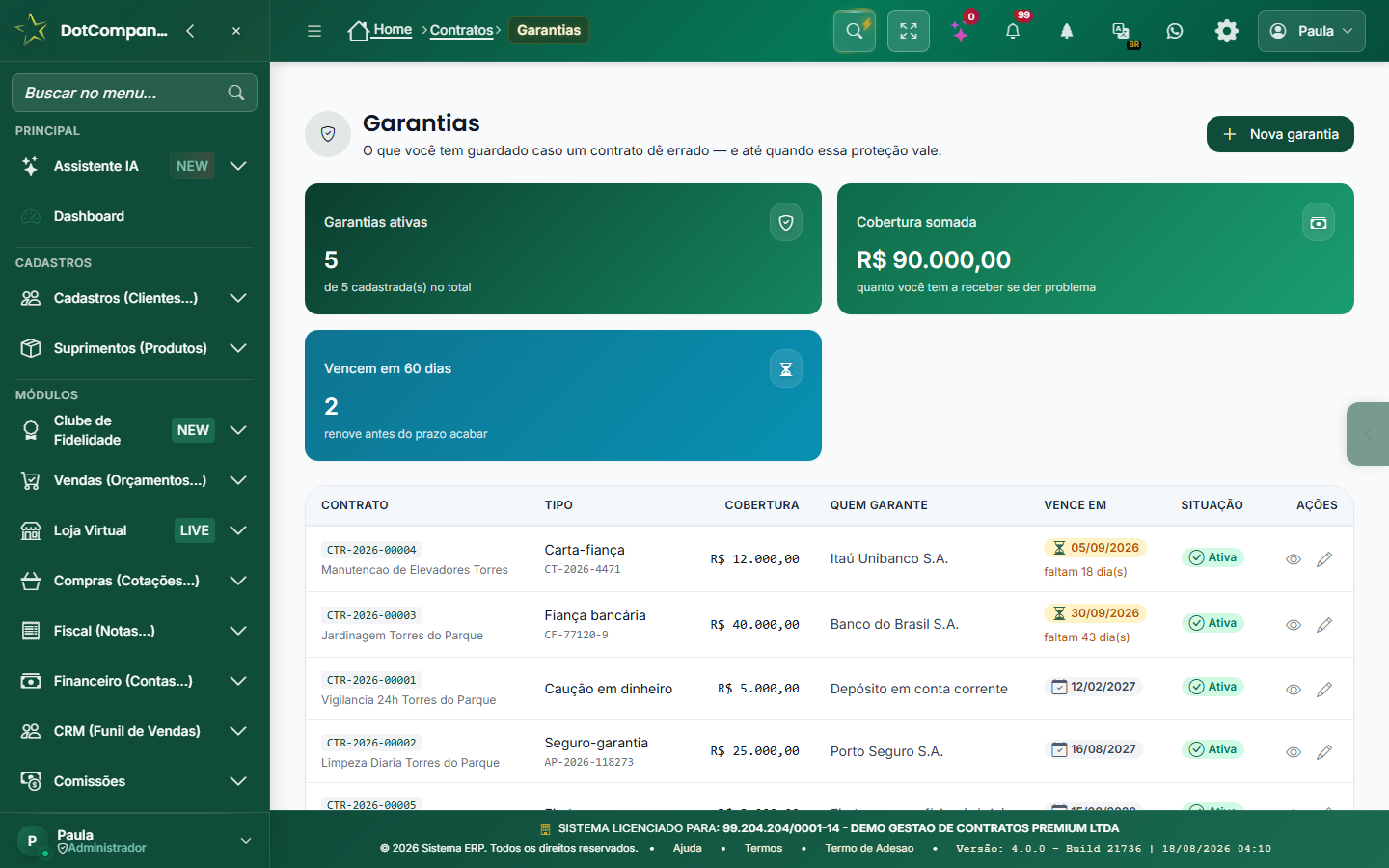Open the WhatsApp chat icon
The width and height of the screenshot is (1389, 868).
click(x=1175, y=31)
